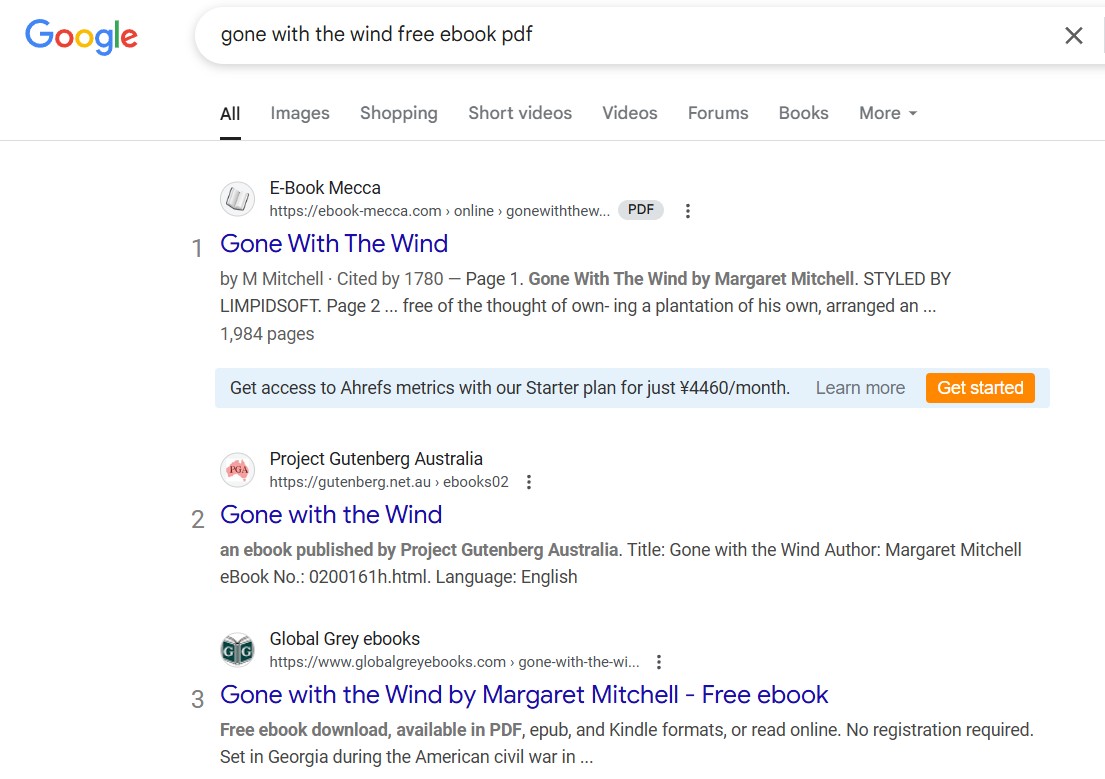Click the Google logo

tap(81, 36)
